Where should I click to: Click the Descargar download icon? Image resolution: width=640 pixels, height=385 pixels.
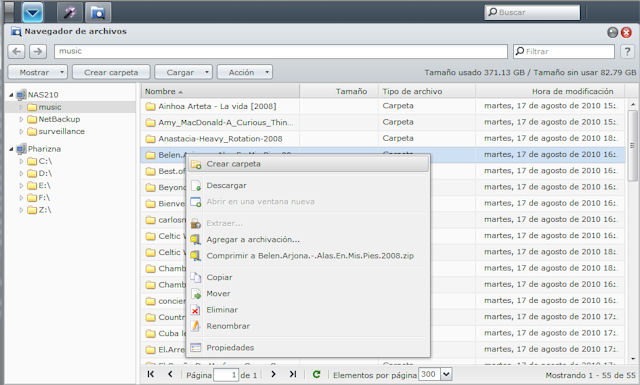point(196,186)
